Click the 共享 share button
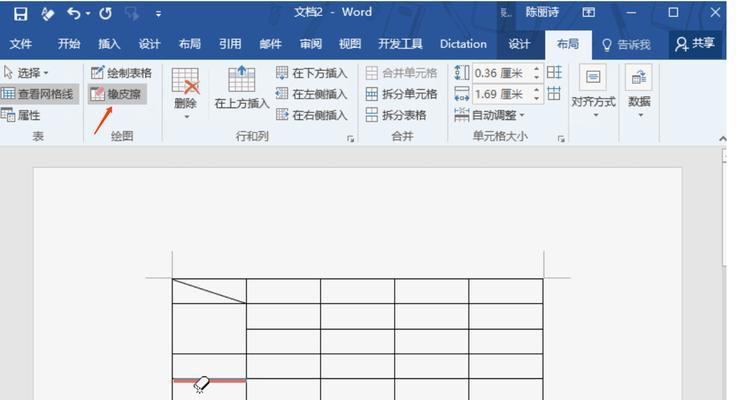Image resolution: width=736 pixels, height=400 pixels. click(x=695, y=44)
